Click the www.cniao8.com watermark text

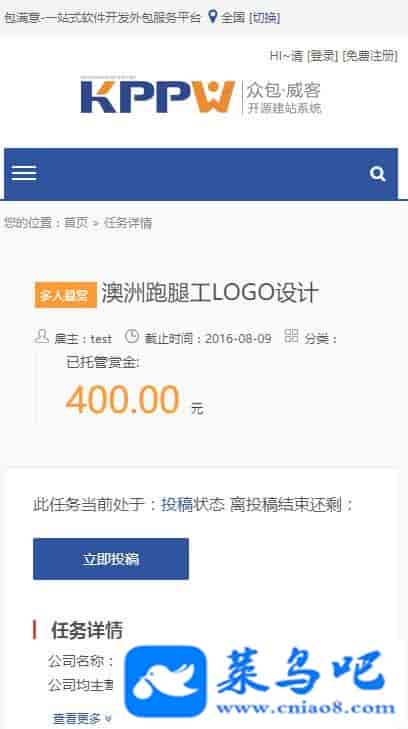(306, 709)
